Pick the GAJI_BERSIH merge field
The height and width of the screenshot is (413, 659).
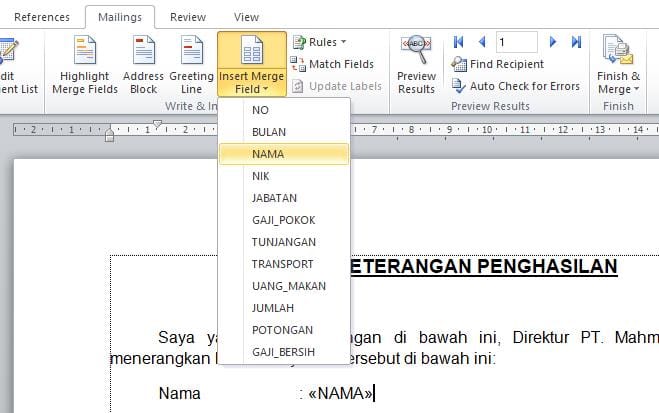[x=284, y=352]
